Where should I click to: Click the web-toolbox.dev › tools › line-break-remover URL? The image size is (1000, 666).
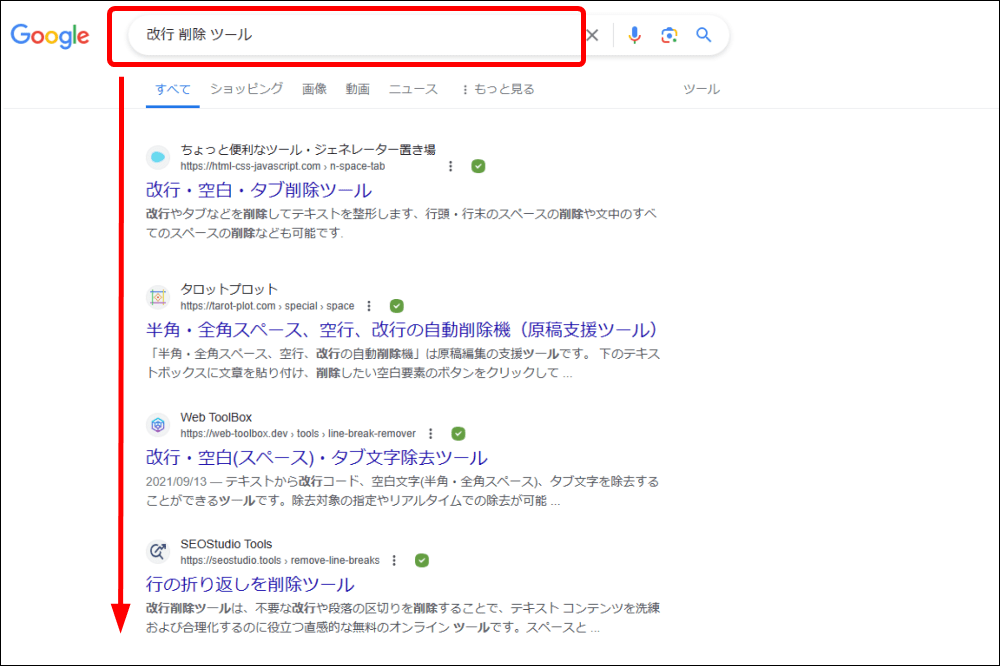coord(298,433)
